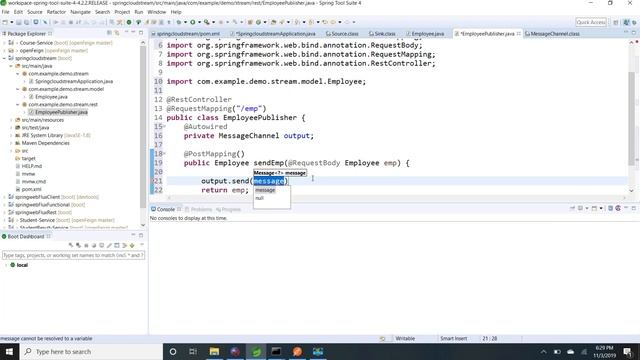Screen dimensions: 640x360
Task: Close the EmployeePublisher.java tab
Action: [519, 33]
